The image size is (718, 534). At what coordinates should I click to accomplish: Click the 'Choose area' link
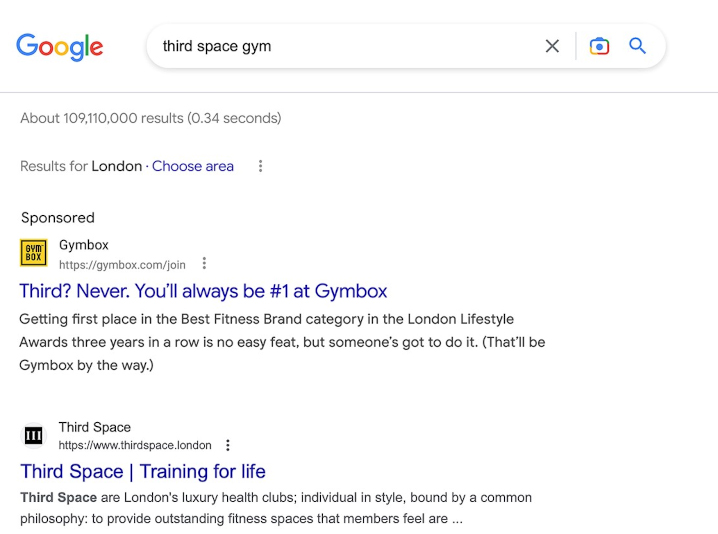click(193, 166)
